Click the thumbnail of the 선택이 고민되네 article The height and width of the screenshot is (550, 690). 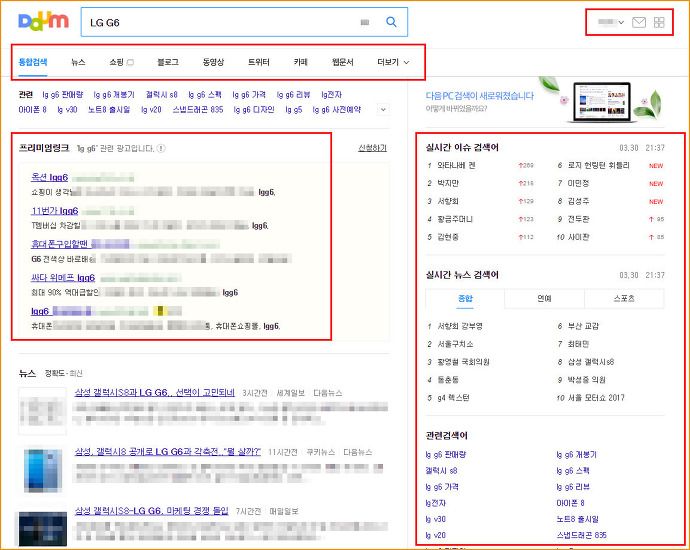coord(42,411)
